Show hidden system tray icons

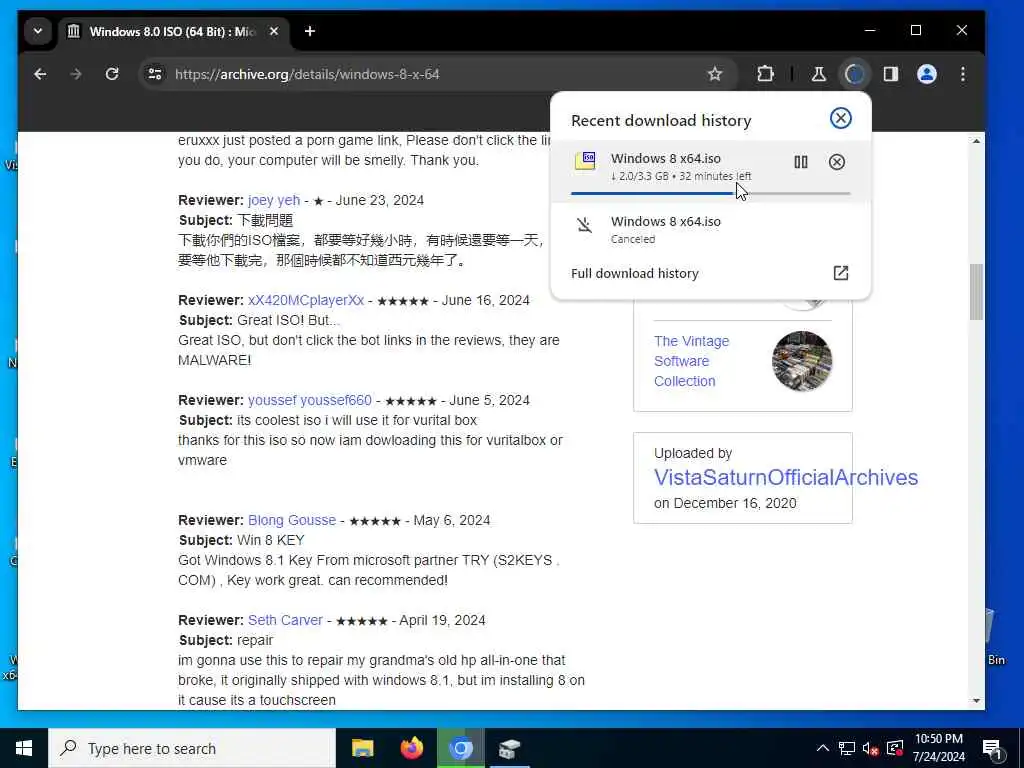(823, 748)
